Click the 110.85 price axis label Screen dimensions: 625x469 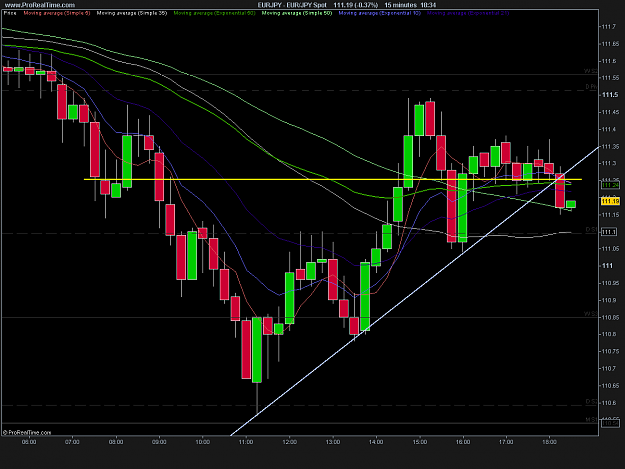610,318
